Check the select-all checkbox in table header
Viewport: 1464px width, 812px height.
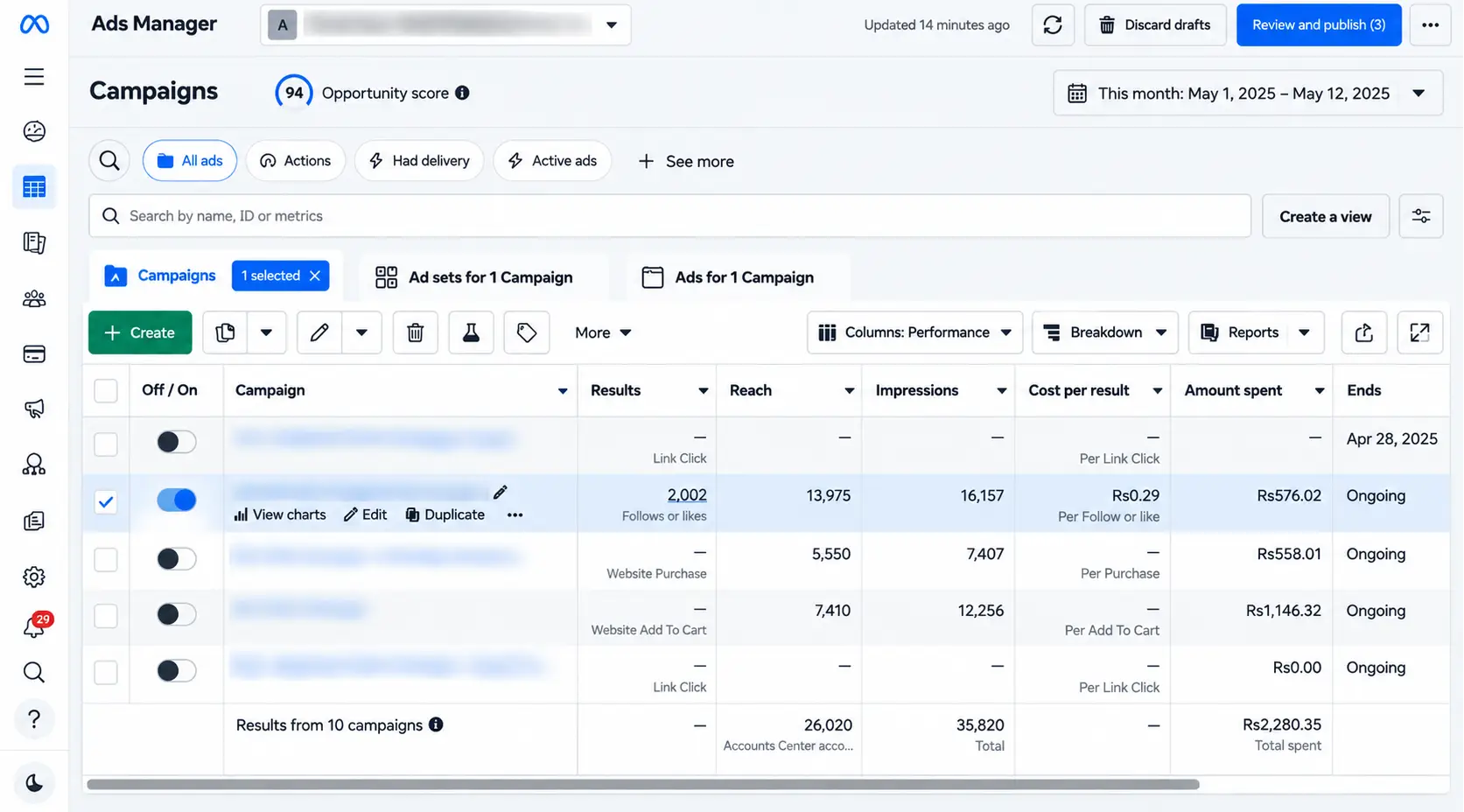pos(106,390)
